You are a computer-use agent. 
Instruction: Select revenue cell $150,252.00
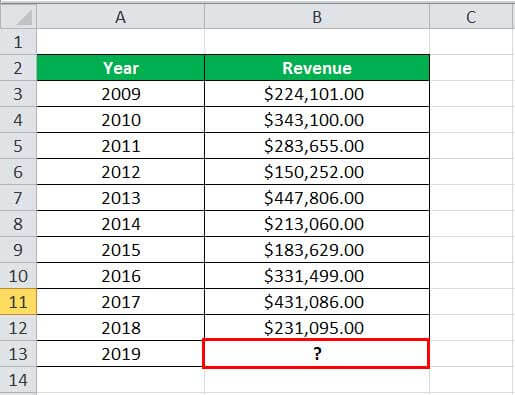(317, 172)
